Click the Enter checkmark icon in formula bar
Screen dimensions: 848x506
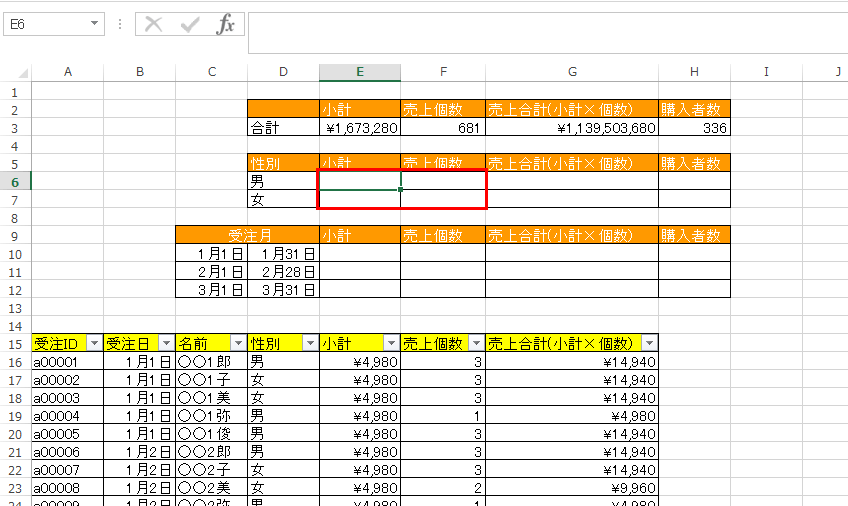coord(190,25)
